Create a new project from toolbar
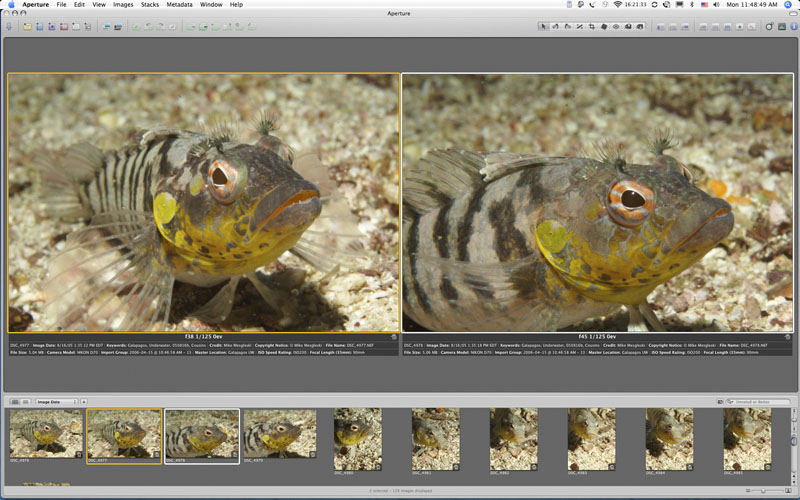This screenshot has width=800, height=500. pyautogui.click(x=25, y=26)
